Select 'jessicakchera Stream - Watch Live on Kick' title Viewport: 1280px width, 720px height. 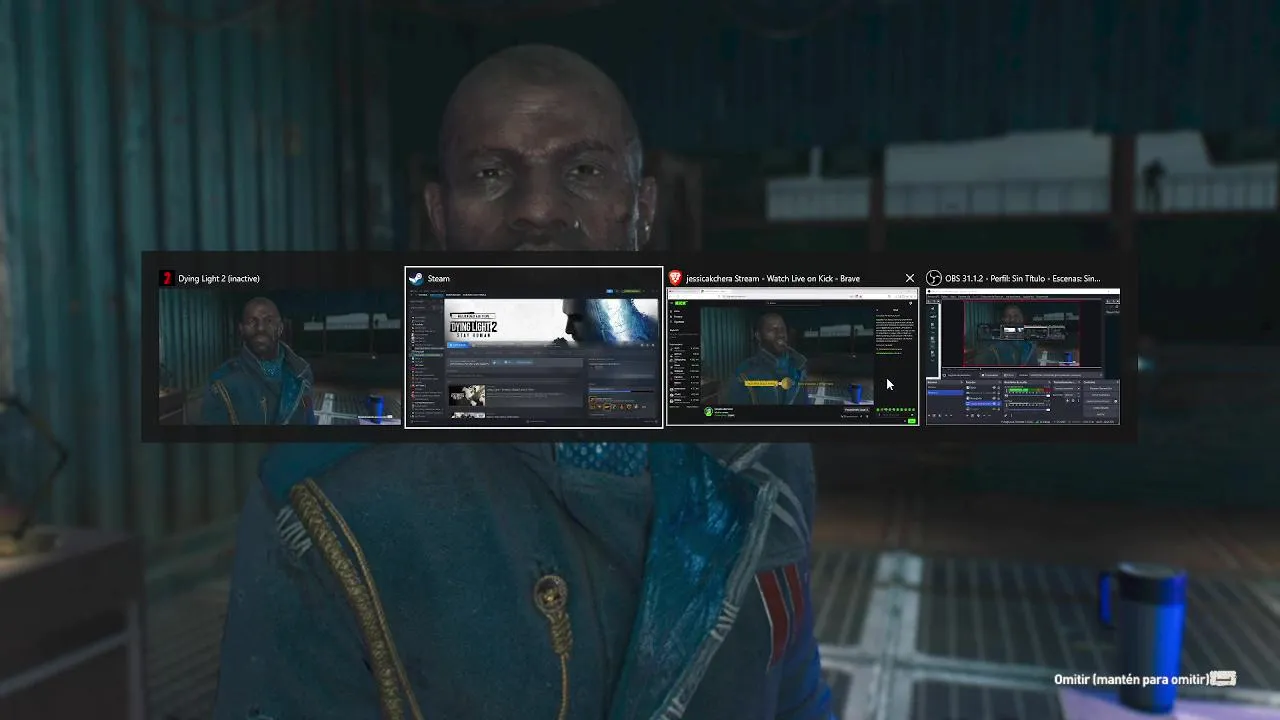tap(773, 279)
